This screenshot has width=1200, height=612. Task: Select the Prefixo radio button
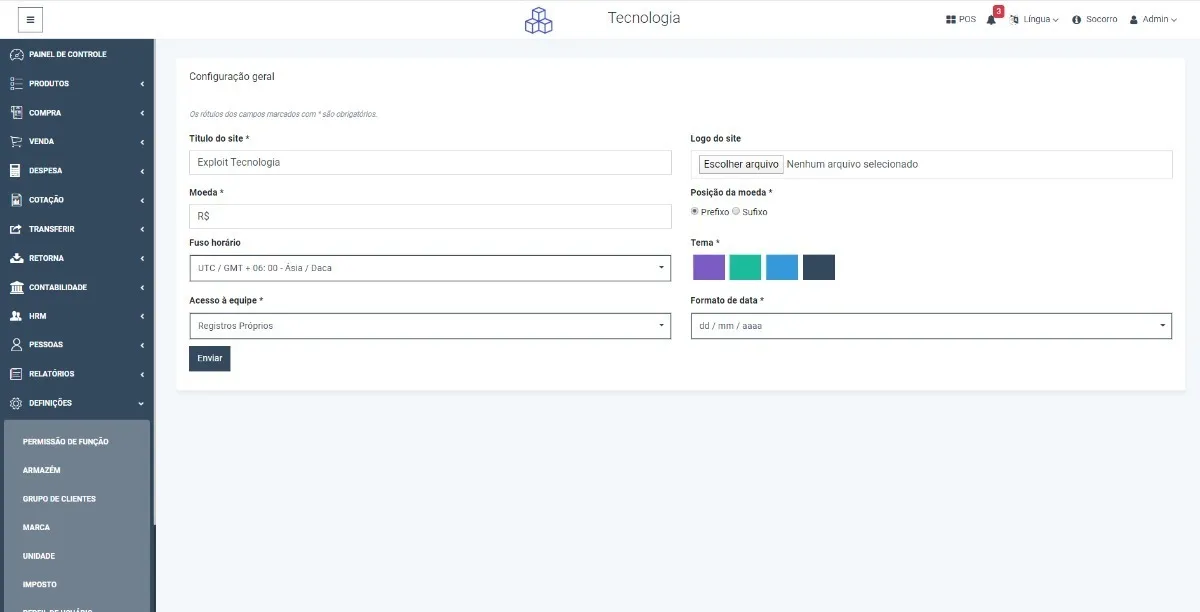695,211
